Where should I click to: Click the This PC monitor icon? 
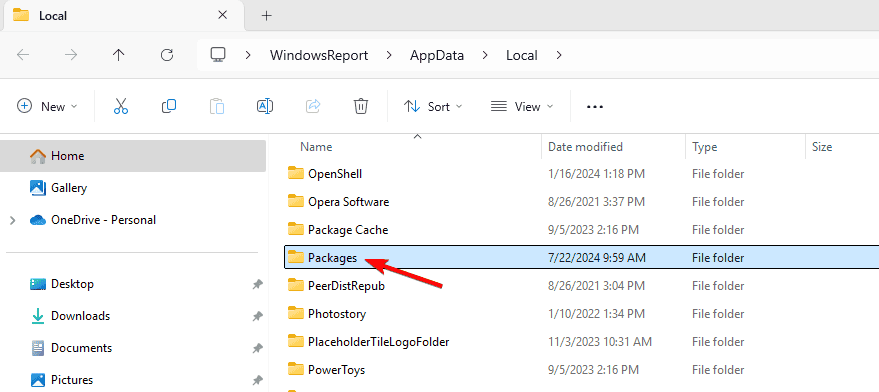(x=218, y=55)
